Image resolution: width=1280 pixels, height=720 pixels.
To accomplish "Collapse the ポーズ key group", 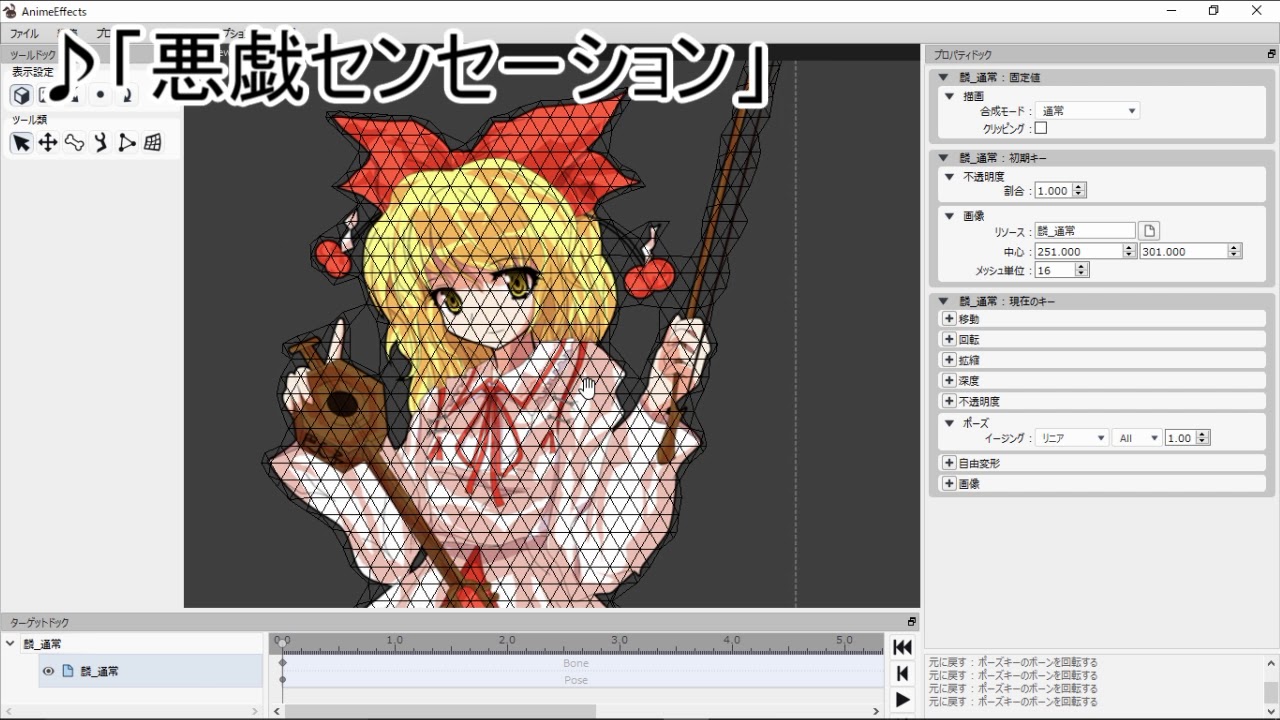I will [x=950, y=423].
